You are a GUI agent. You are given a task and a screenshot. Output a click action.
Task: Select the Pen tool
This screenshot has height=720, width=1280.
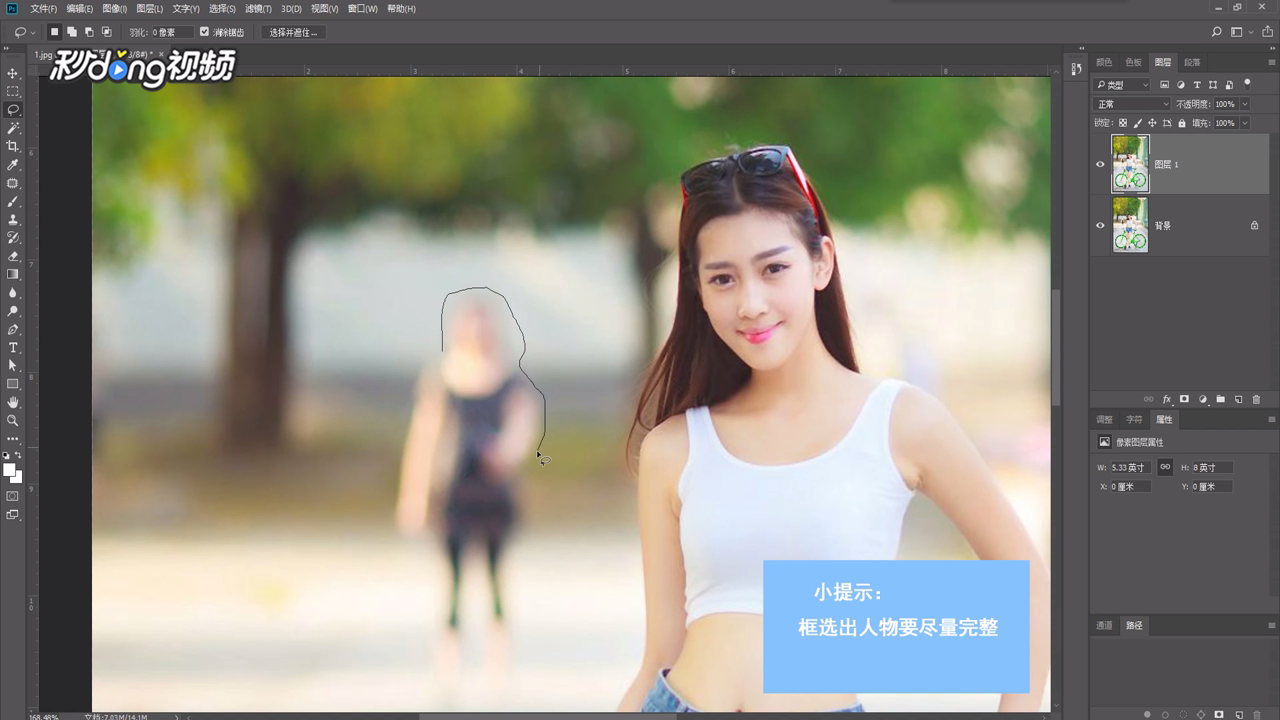click(13, 329)
